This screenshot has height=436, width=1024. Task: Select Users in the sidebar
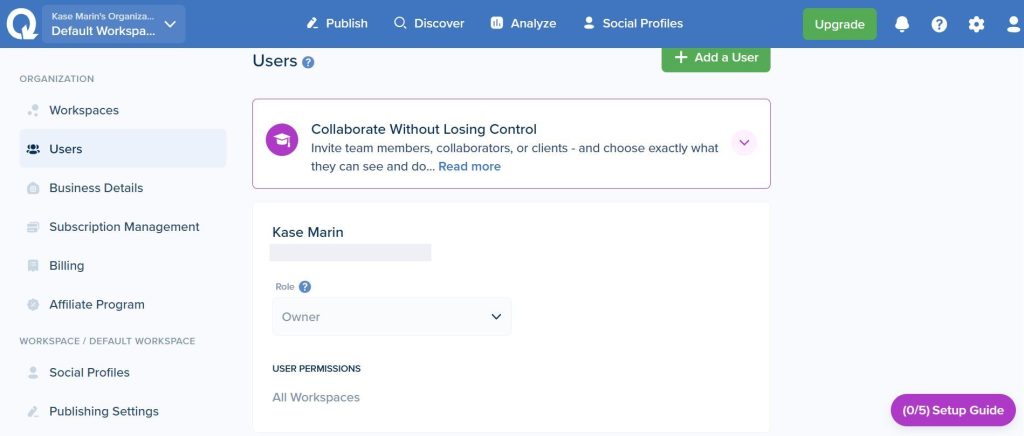click(123, 149)
